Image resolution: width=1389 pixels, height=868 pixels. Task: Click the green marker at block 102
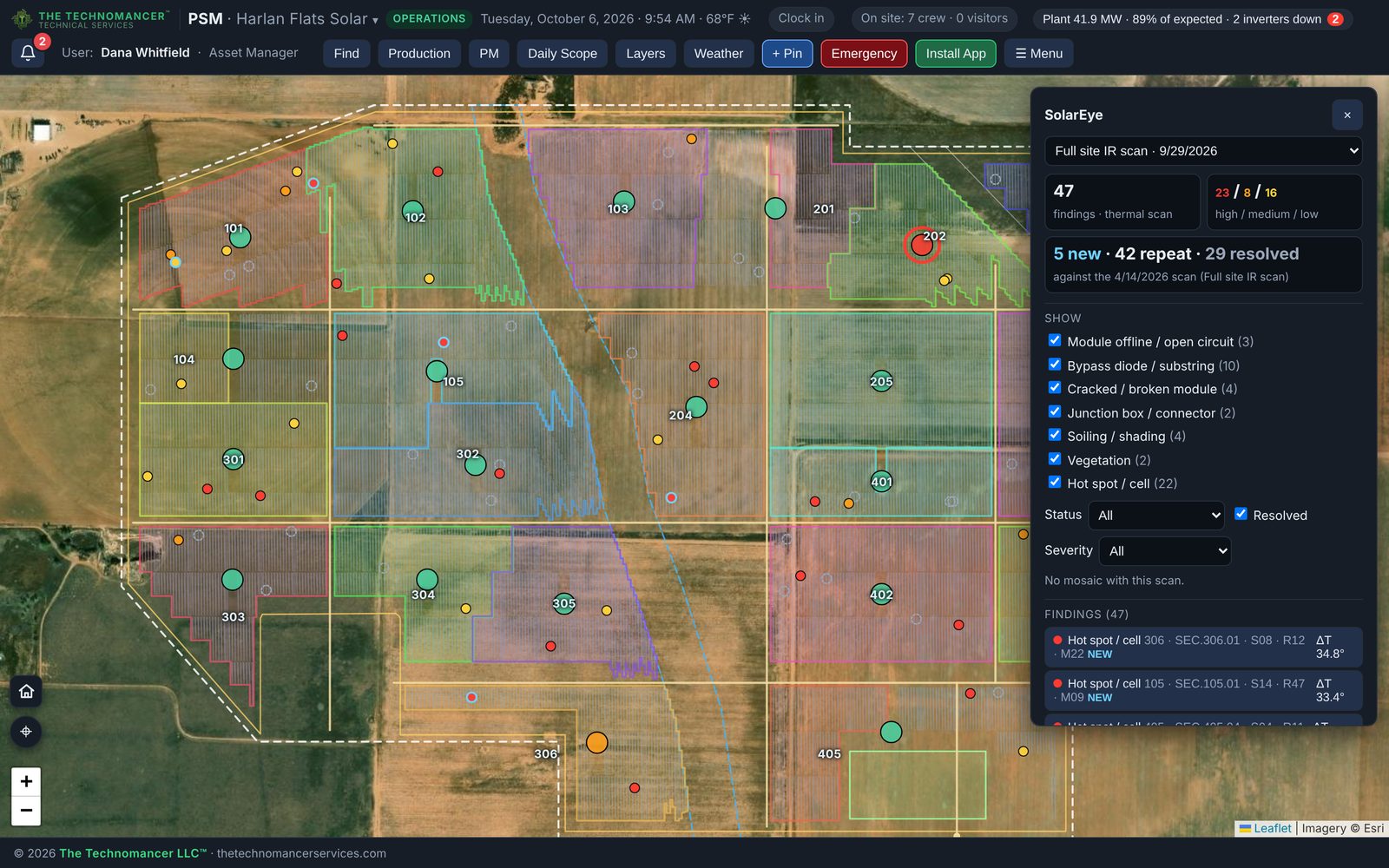pos(413,210)
